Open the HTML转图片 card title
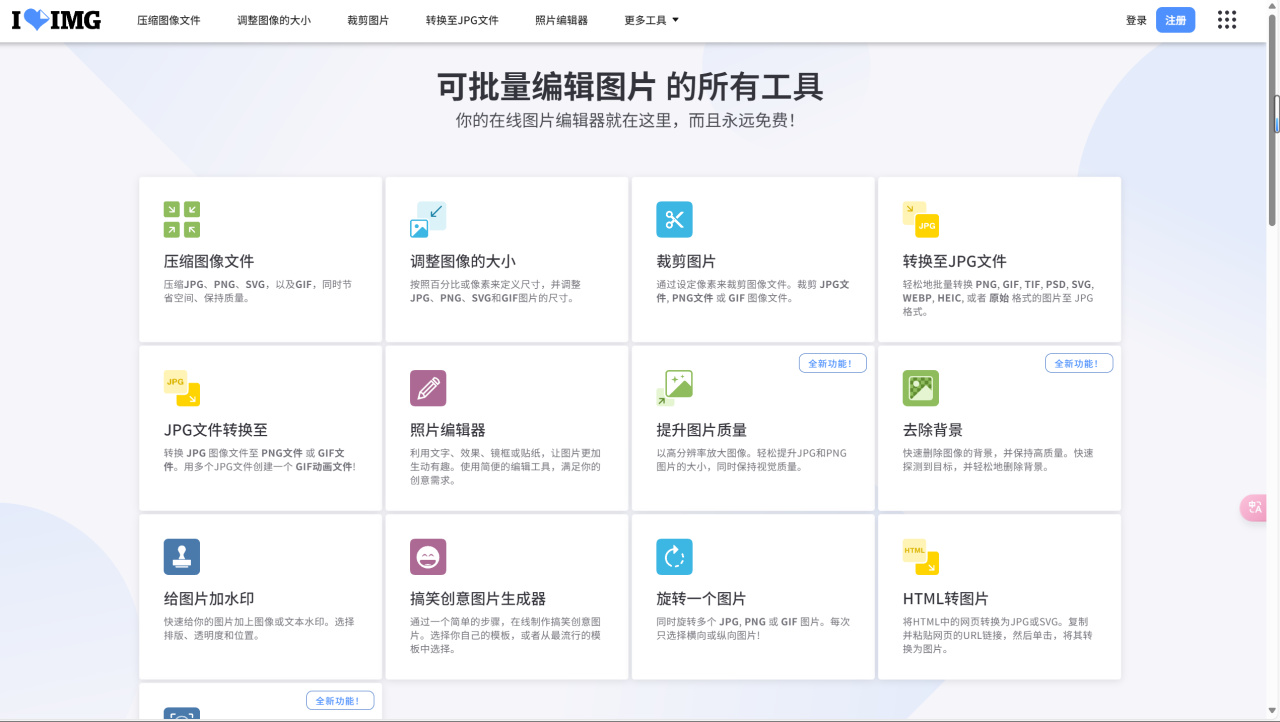This screenshot has height=722, width=1280. click(x=946, y=600)
